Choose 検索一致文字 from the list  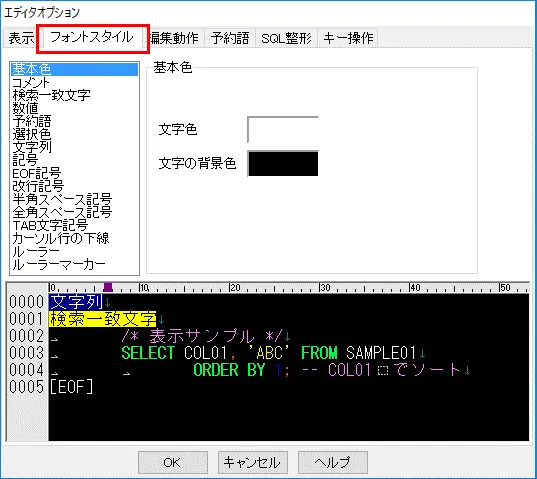click(x=75, y=95)
